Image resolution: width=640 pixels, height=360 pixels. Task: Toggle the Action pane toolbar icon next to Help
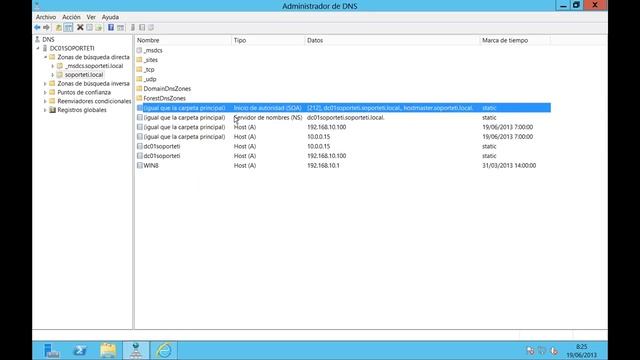[x=120, y=27]
